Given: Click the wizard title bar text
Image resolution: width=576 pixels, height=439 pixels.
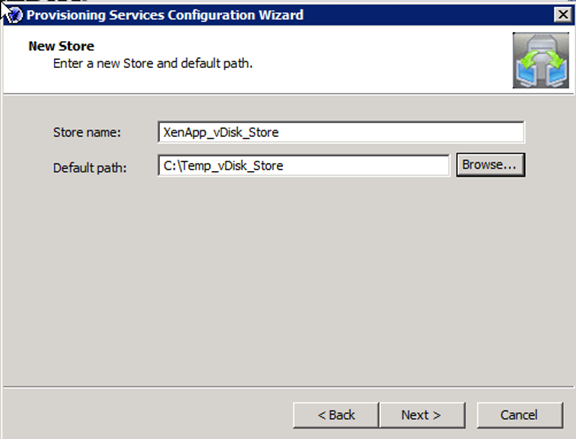Looking at the screenshot, I should pos(165,15).
